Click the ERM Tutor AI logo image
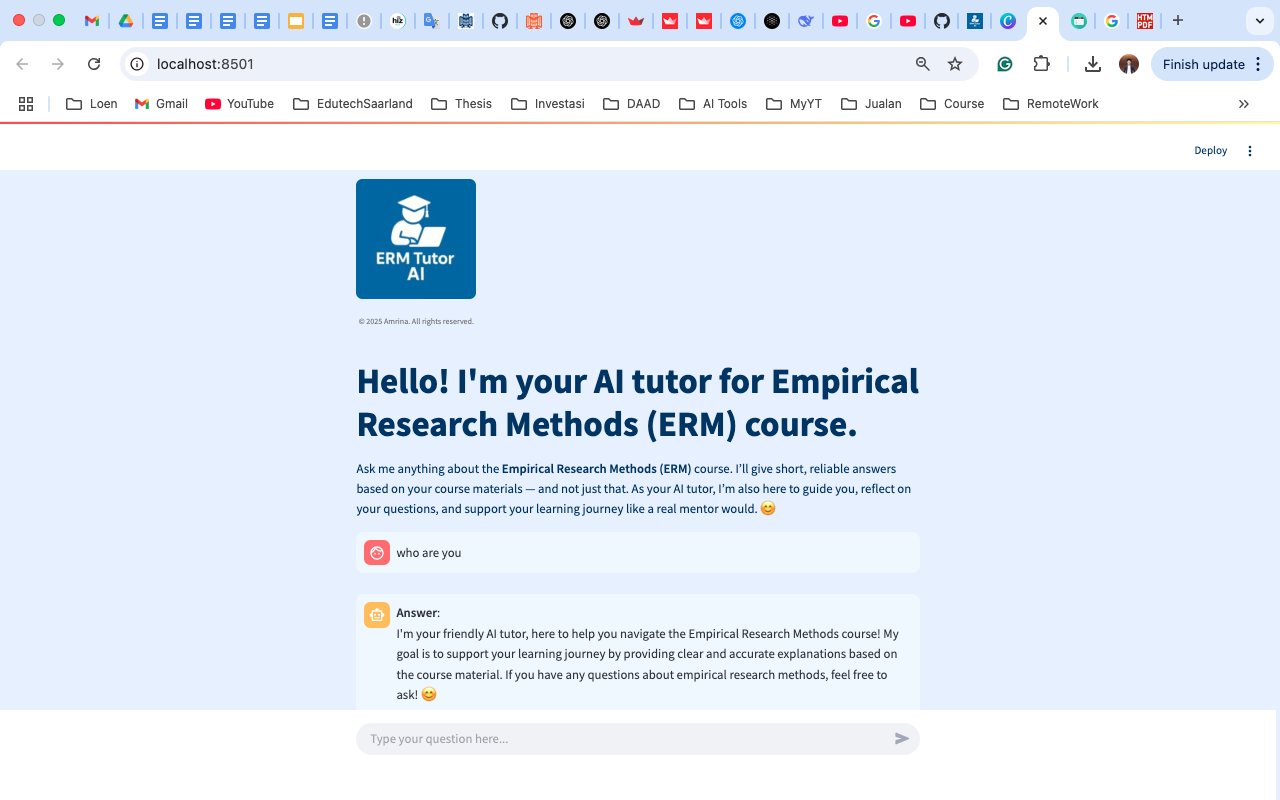 (x=416, y=239)
